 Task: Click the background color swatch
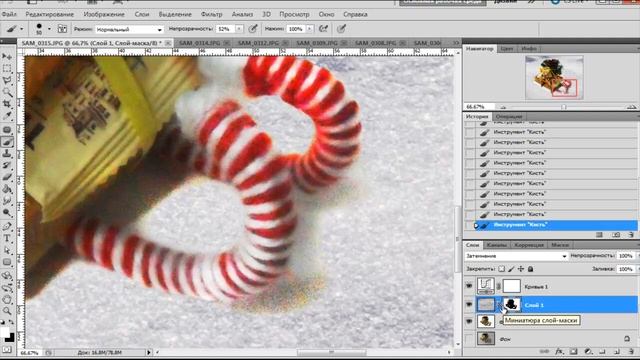(x=10, y=338)
